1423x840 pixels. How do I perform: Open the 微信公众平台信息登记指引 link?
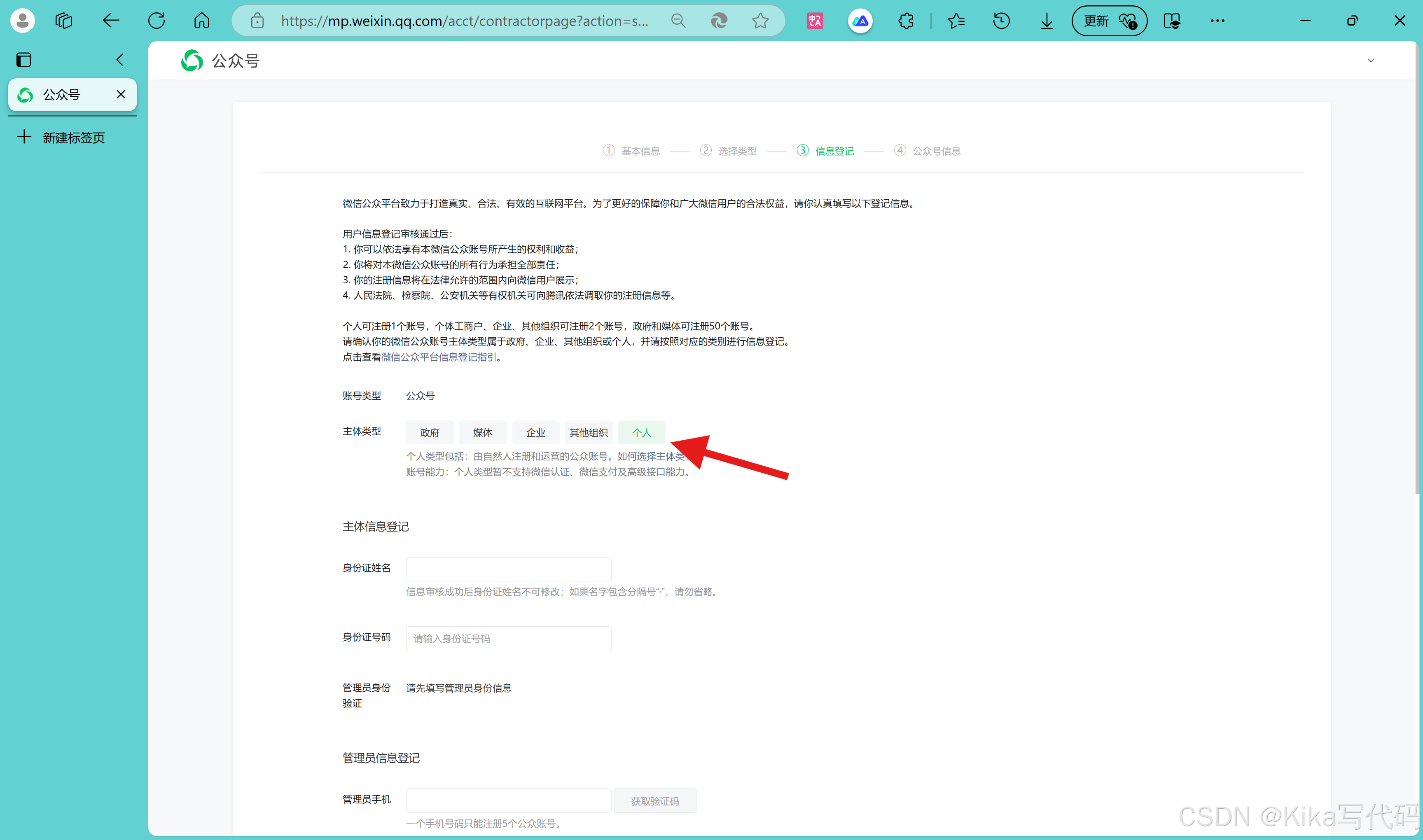[439, 357]
